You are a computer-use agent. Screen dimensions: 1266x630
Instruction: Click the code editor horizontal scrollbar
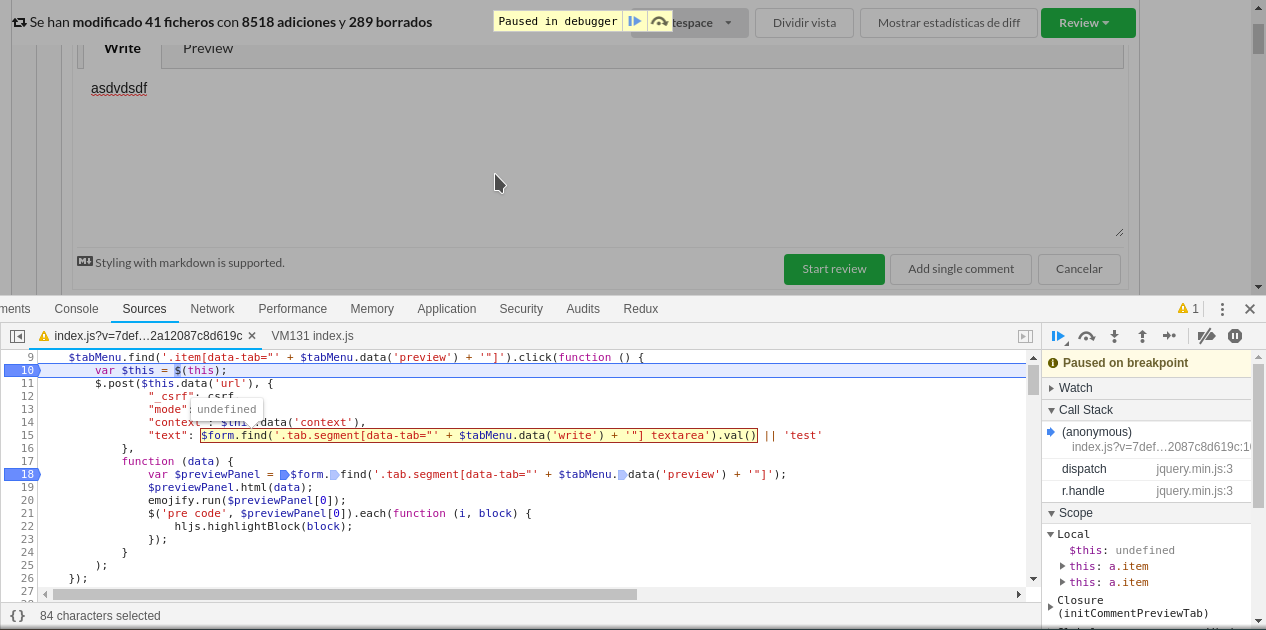(345, 594)
